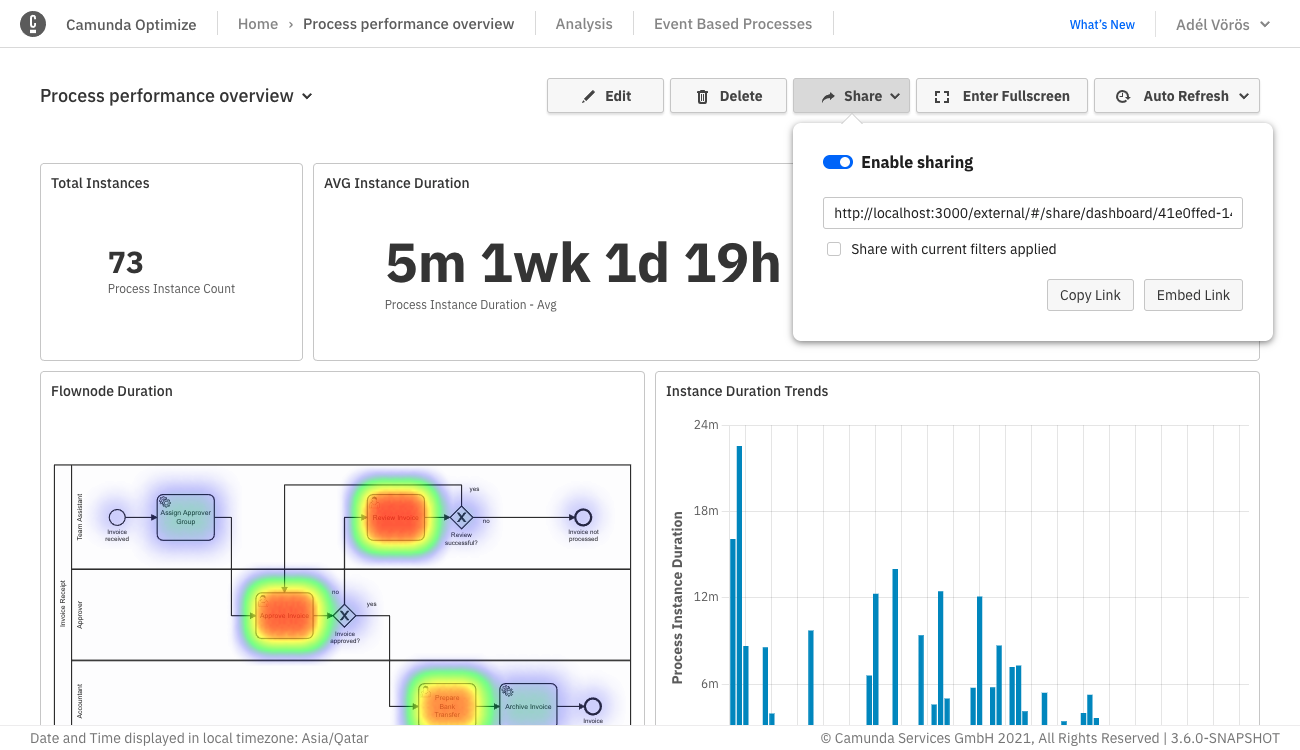Click the trash icon on Delete button
The height and width of the screenshot is (750, 1300).
pyautogui.click(x=702, y=96)
